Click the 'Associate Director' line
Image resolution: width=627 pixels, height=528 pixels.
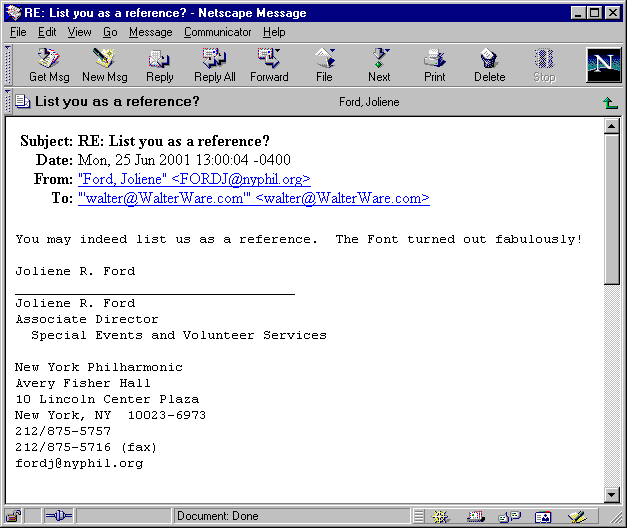87,319
